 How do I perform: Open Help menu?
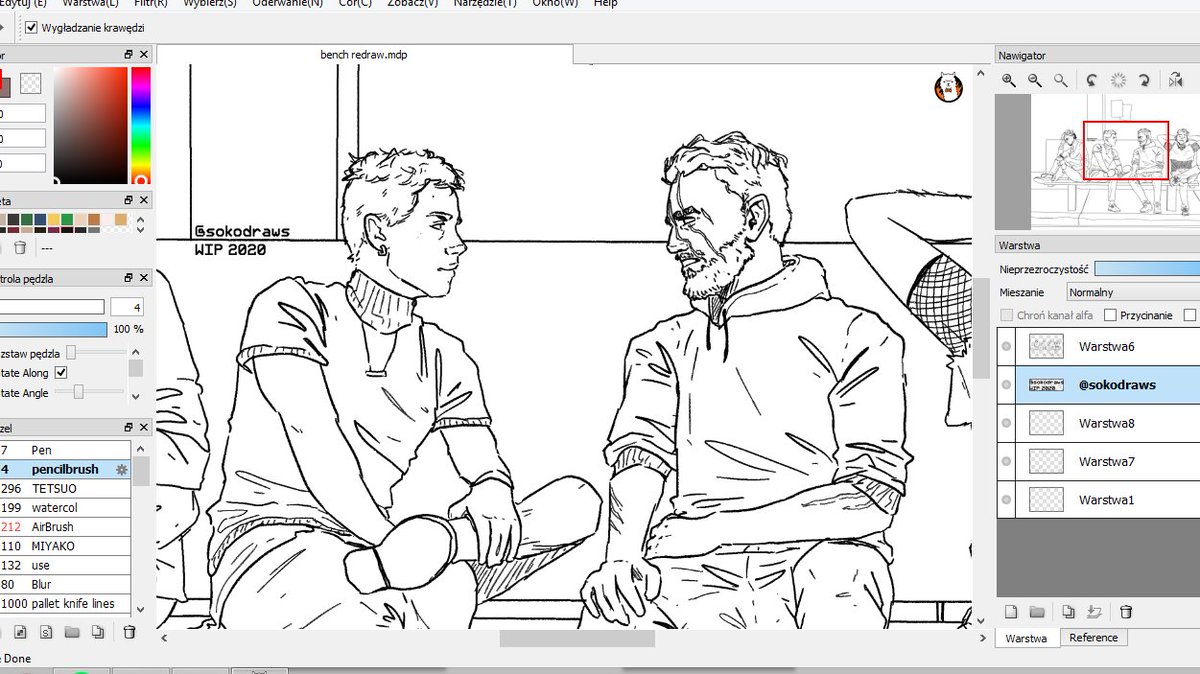(606, 4)
